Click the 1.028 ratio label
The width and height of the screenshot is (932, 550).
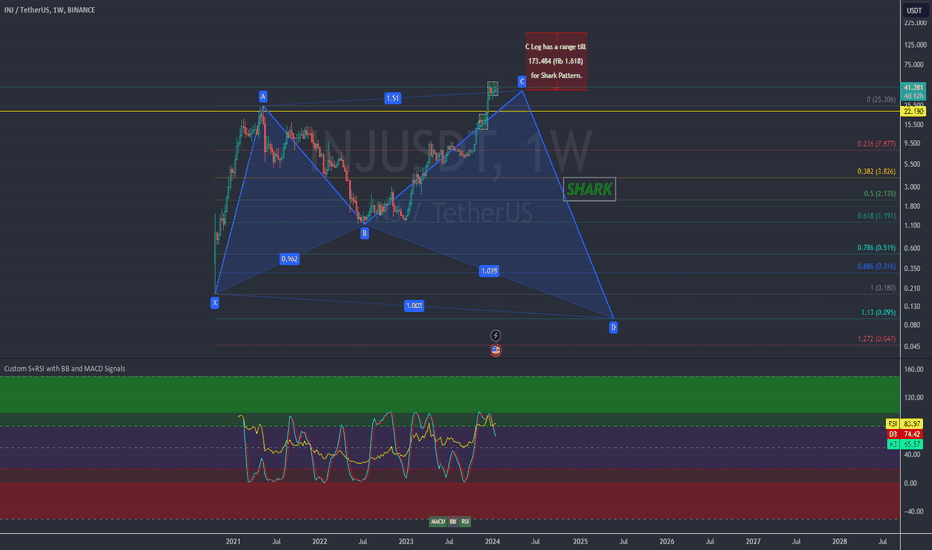(x=489, y=271)
